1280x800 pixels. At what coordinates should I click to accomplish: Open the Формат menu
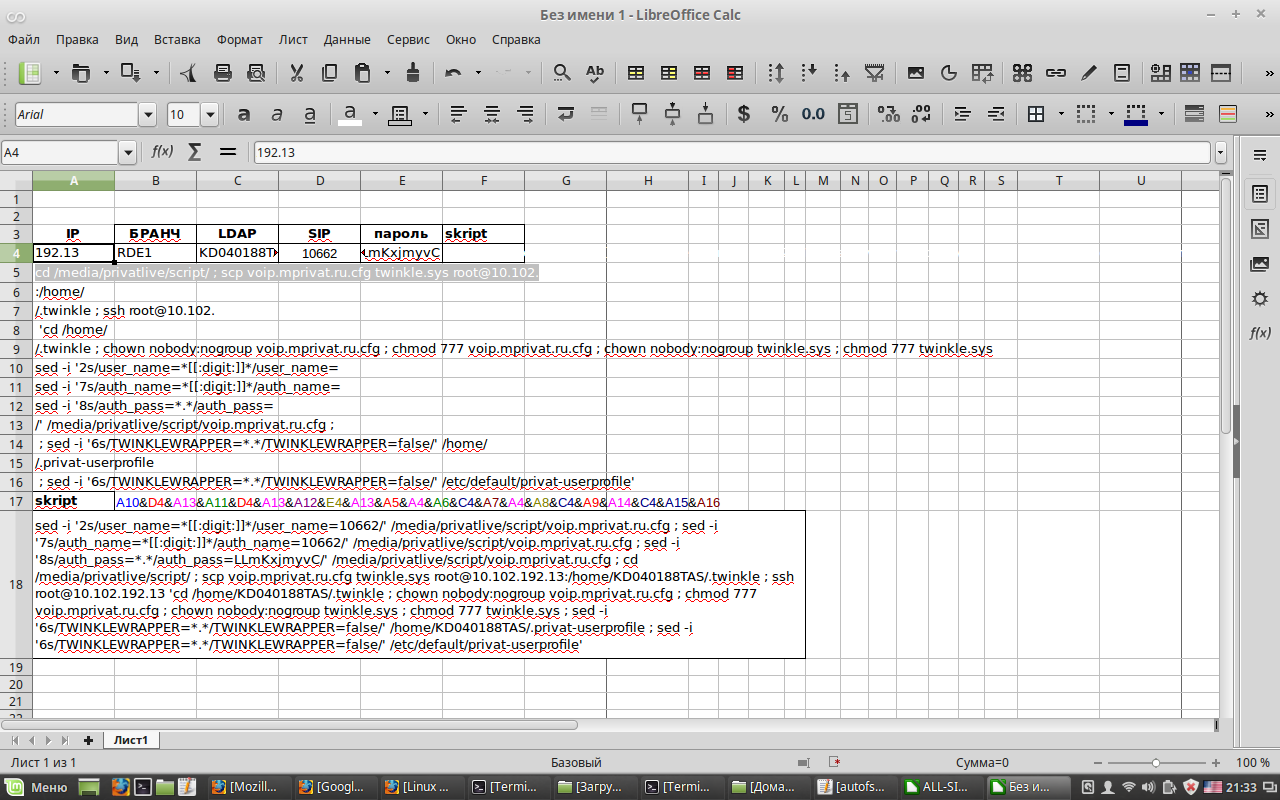pos(239,40)
